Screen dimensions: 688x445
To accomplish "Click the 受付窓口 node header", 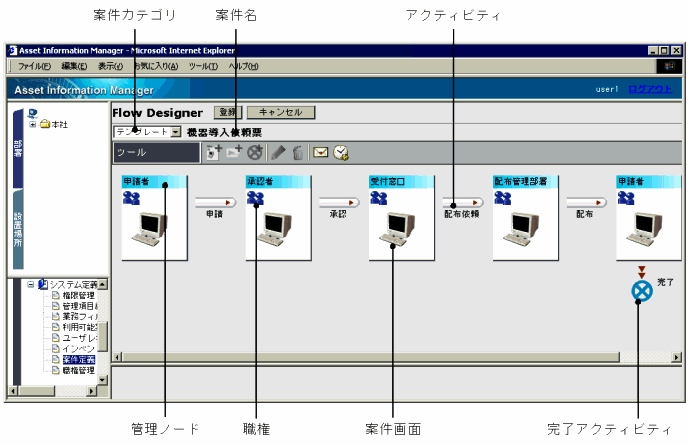I will 402,181.
